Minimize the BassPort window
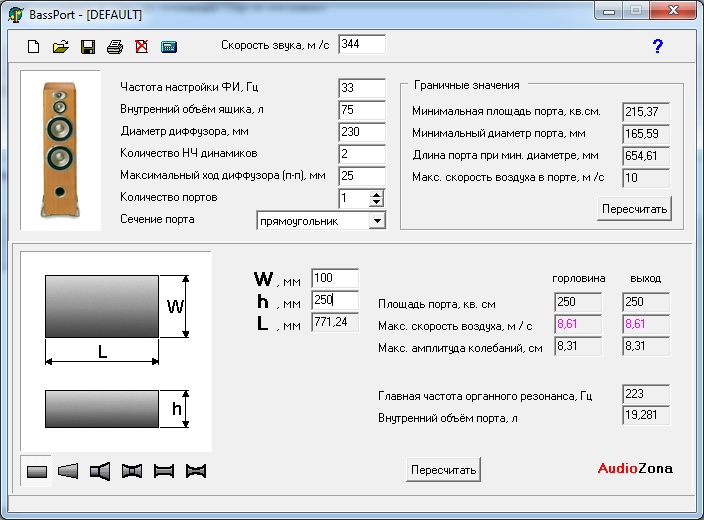The image size is (704, 520). tap(609, 11)
